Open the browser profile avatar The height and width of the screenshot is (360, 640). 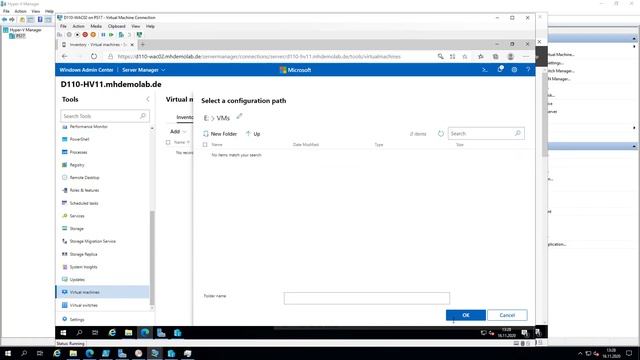click(x=510, y=56)
